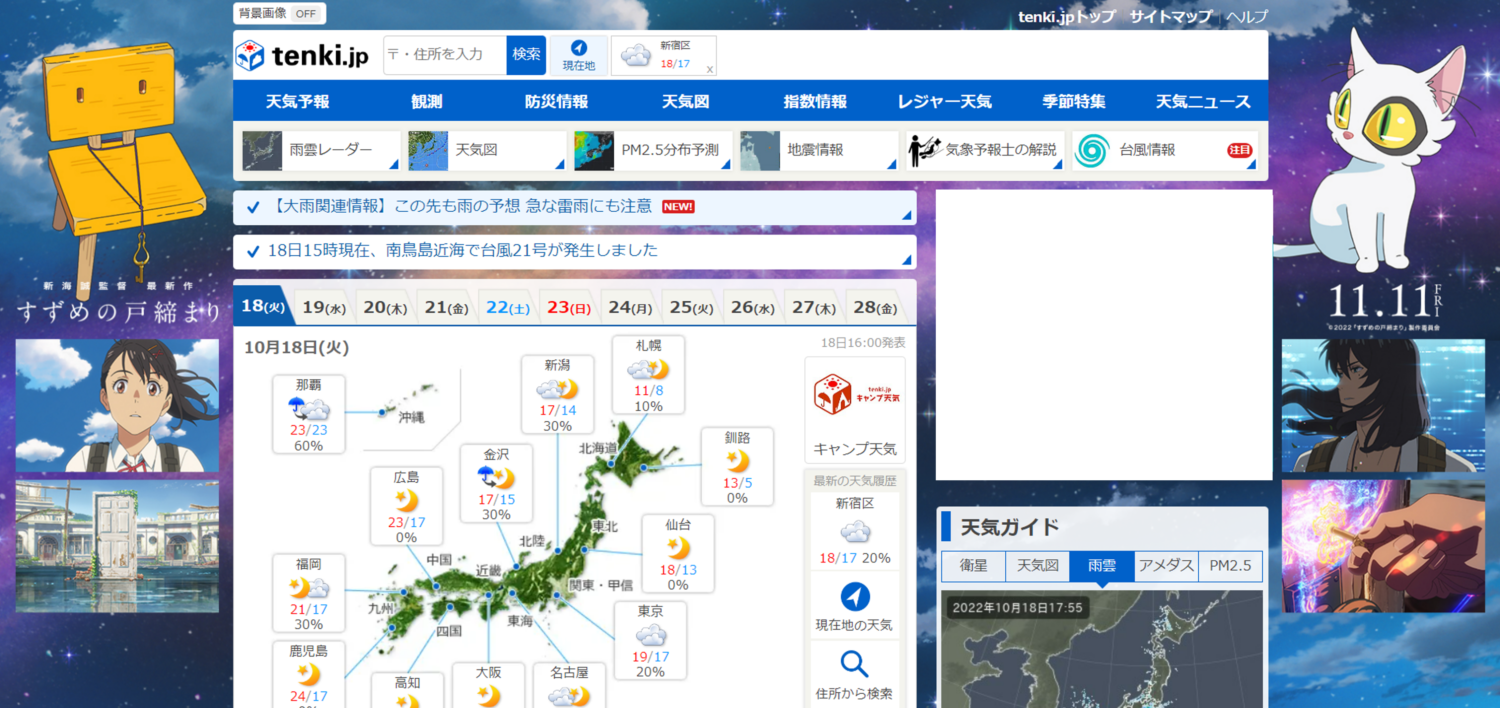Open the ヘルプ link
This screenshot has width=1500, height=708.
(x=1247, y=16)
